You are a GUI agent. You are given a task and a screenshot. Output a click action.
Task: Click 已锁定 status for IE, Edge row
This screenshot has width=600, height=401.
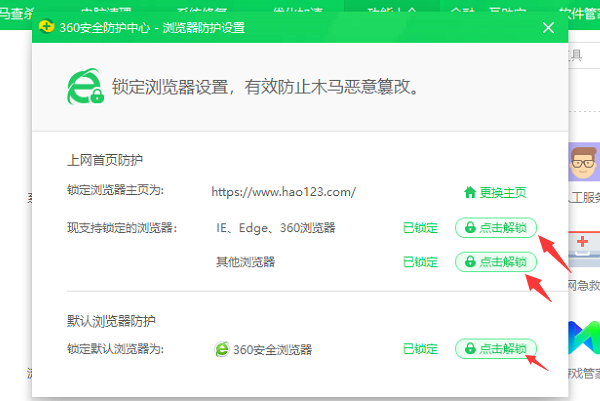click(420, 228)
